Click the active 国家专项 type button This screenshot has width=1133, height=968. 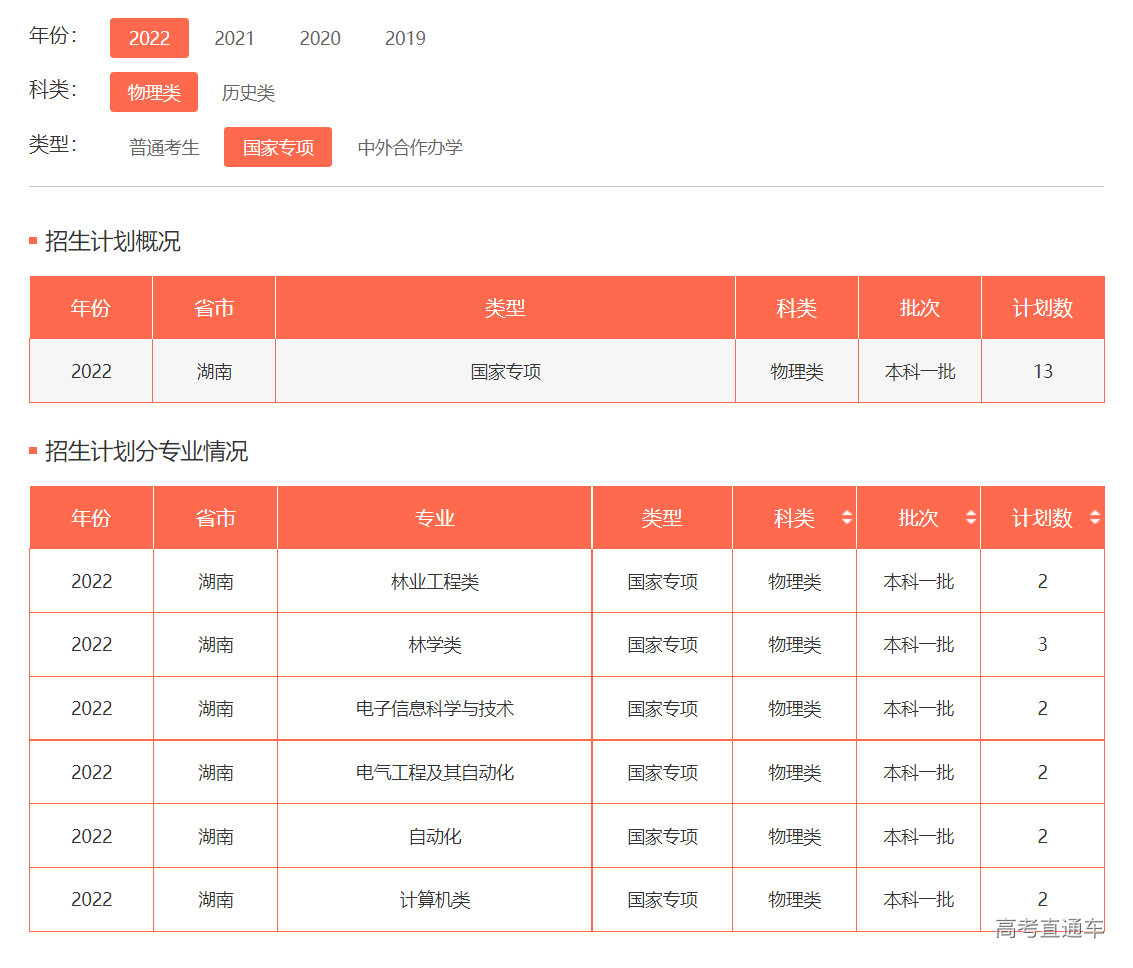pyautogui.click(x=277, y=146)
